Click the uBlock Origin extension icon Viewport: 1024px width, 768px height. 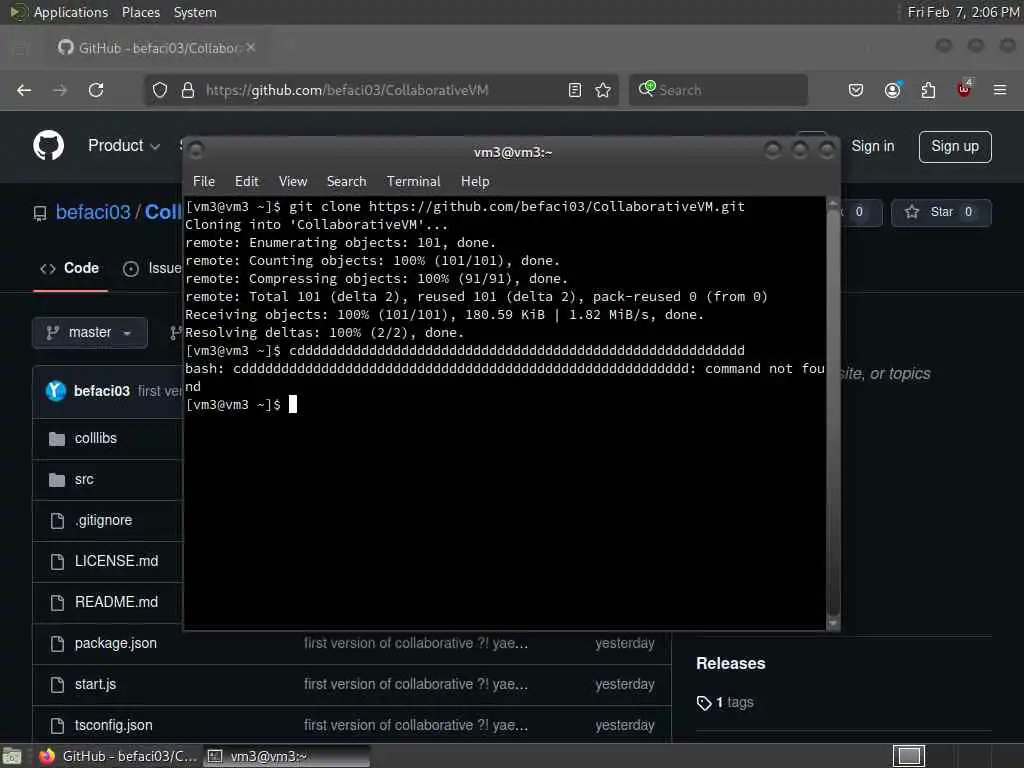(964, 89)
